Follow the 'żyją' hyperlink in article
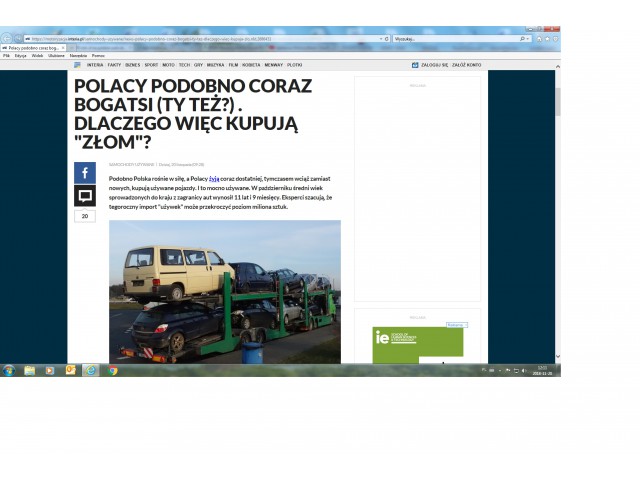The width and height of the screenshot is (640, 480). point(214,178)
